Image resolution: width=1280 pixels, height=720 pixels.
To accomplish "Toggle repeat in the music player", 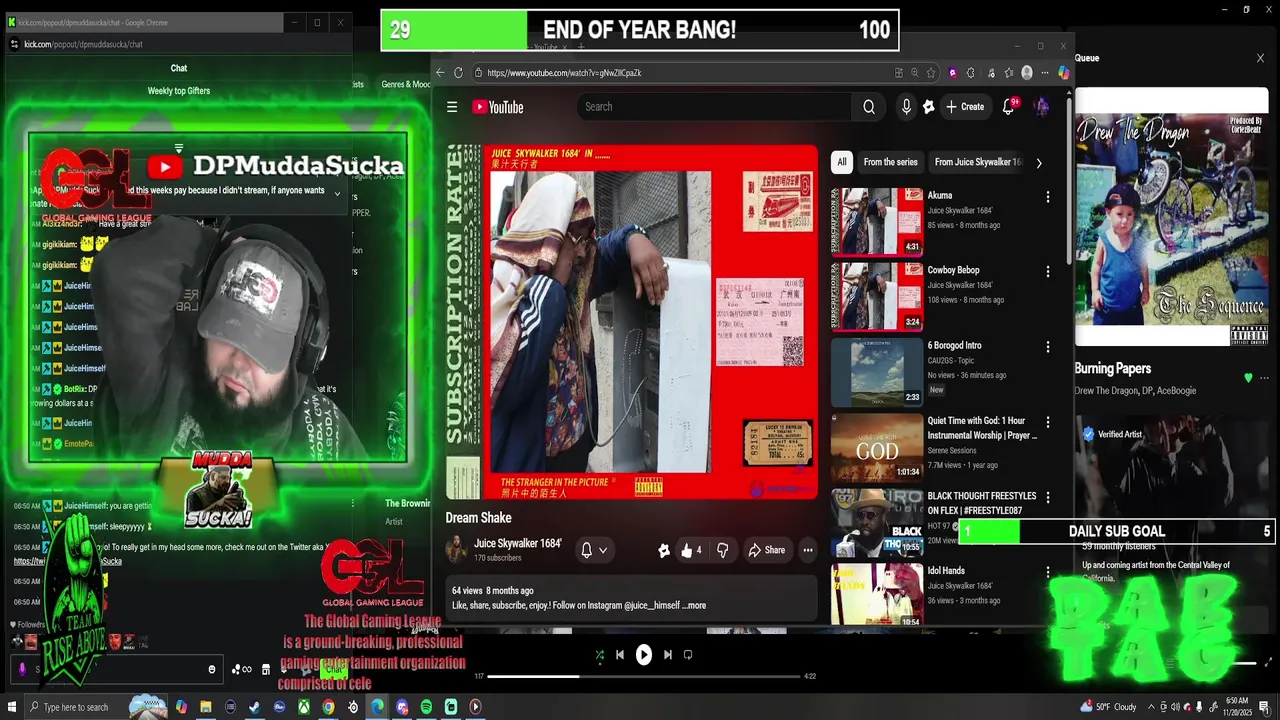I will click(688, 655).
